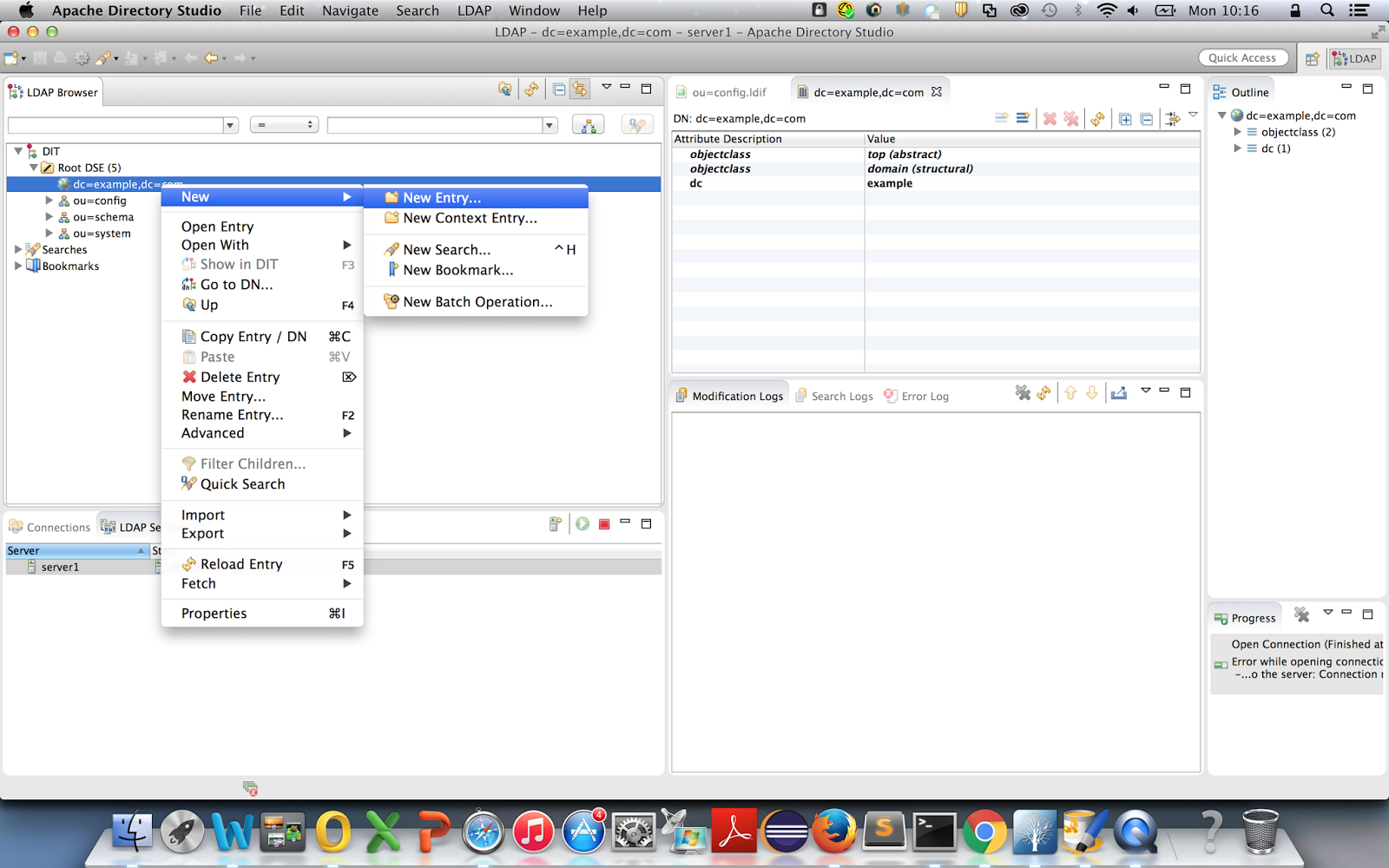Expand the Bookmarks node

pyautogui.click(x=18, y=266)
